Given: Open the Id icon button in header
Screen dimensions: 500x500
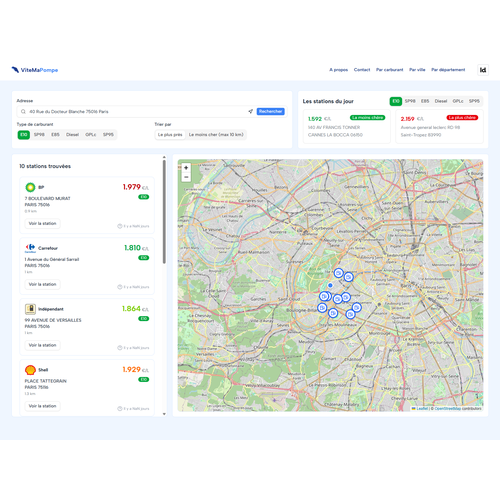Looking at the screenshot, I should coord(483,70).
